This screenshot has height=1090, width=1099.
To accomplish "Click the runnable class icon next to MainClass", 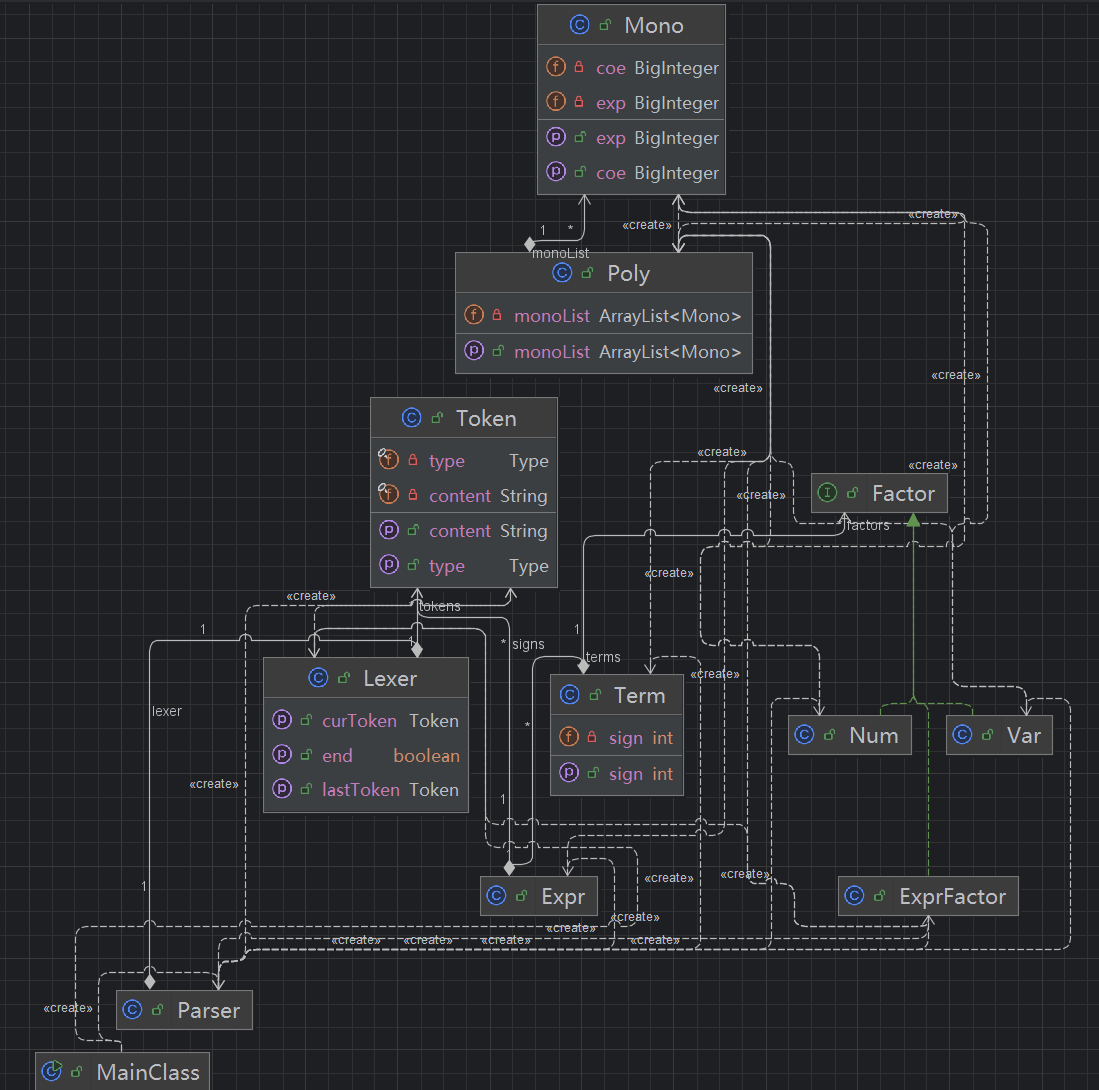I will point(52,1071).
